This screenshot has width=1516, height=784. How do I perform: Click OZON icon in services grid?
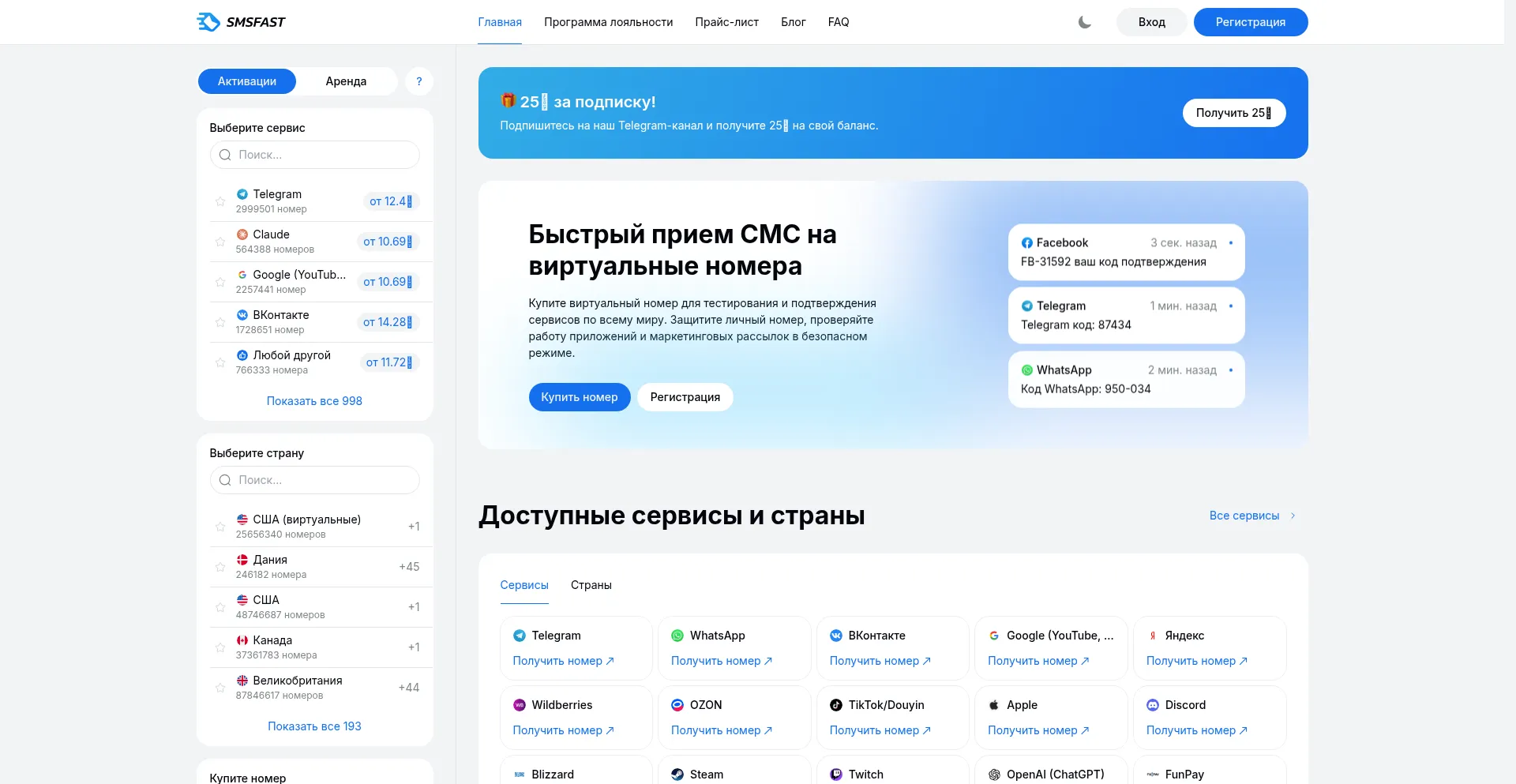tap(677, 705)
